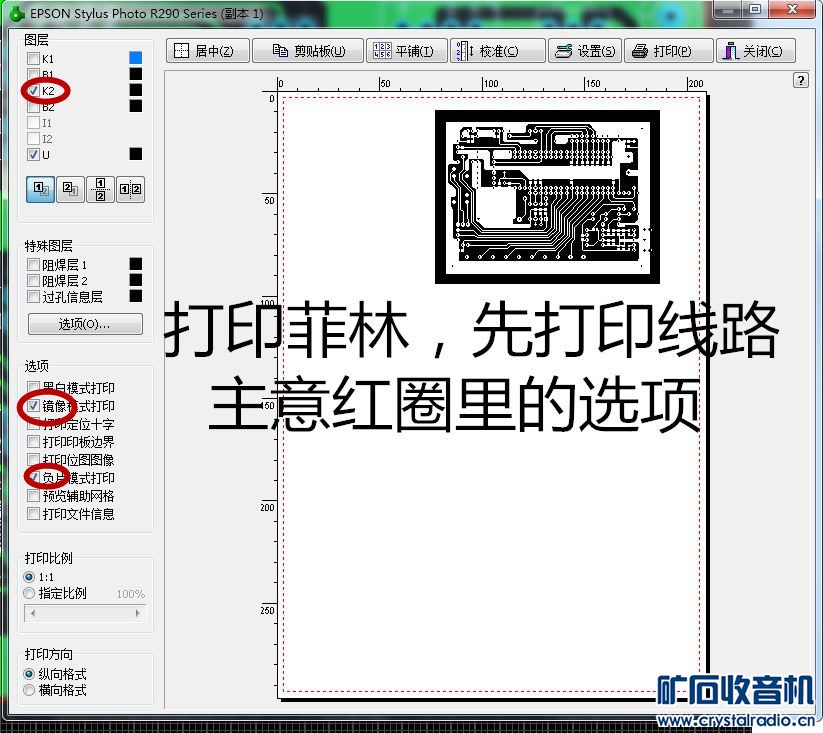Click the 居中 (center) toolbar button
823x733 pixels.
point(208,51)
